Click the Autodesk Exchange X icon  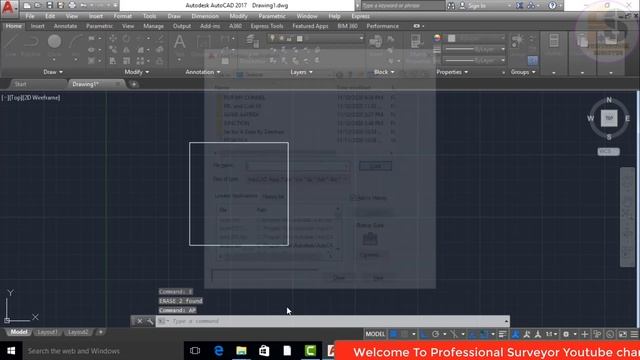pos(520,6)
